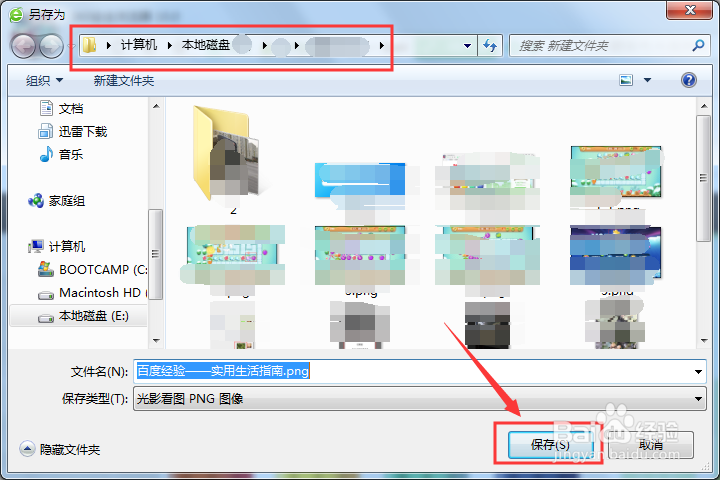Viewport: 720px width, 480px height.
Task: Select 计算机 in the navigation pane
Action: click(67, 247)
